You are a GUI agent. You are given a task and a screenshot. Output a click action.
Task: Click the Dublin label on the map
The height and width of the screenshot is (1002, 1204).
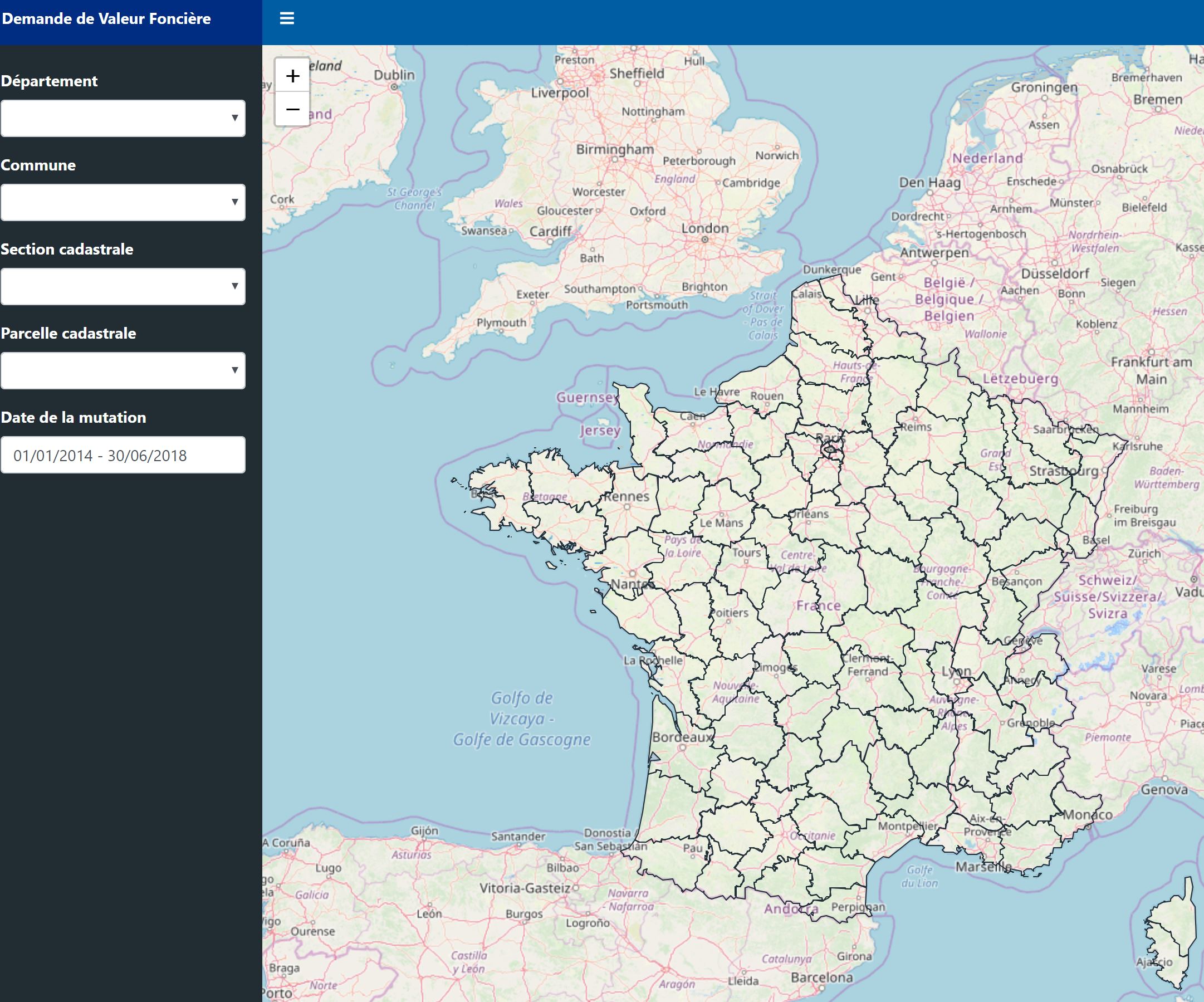[x=394, y=75]
